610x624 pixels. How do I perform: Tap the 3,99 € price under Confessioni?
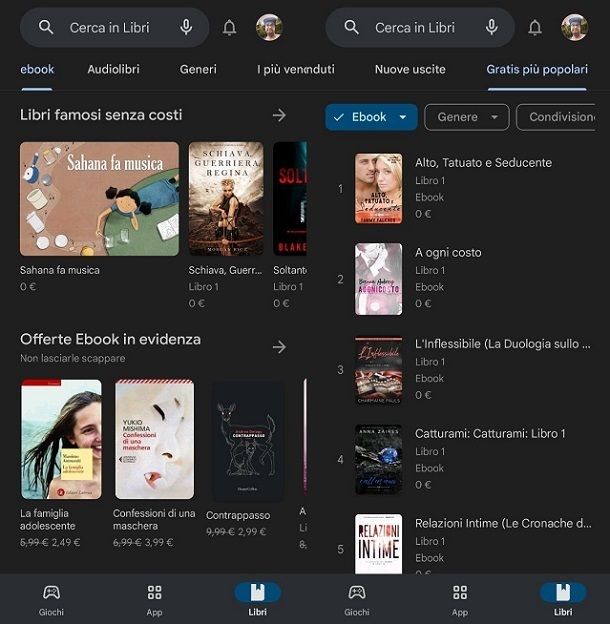tap(159, 542)
